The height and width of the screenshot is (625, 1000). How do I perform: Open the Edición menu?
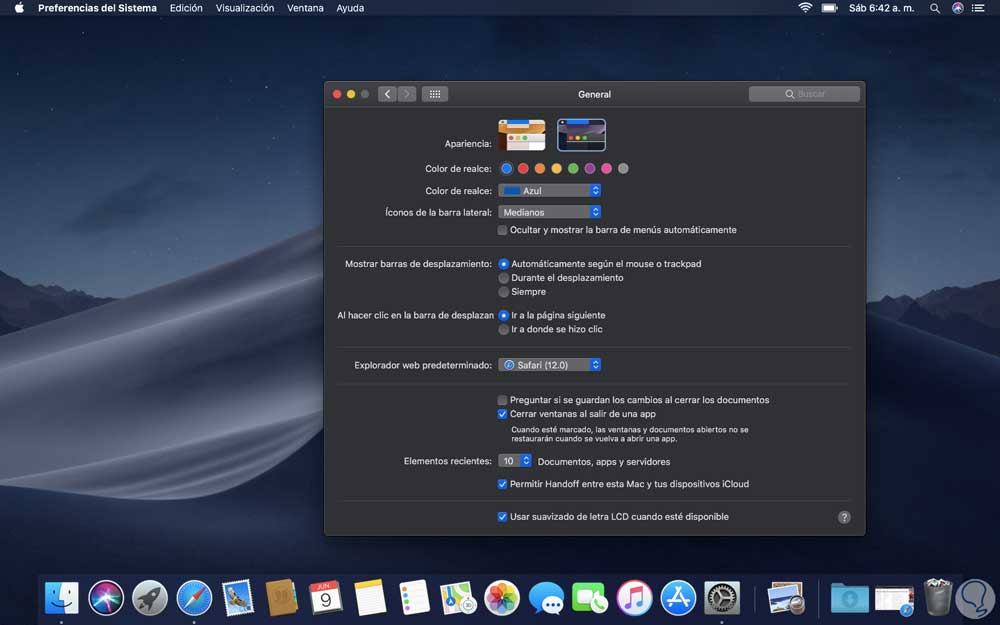tap(186, 8)
